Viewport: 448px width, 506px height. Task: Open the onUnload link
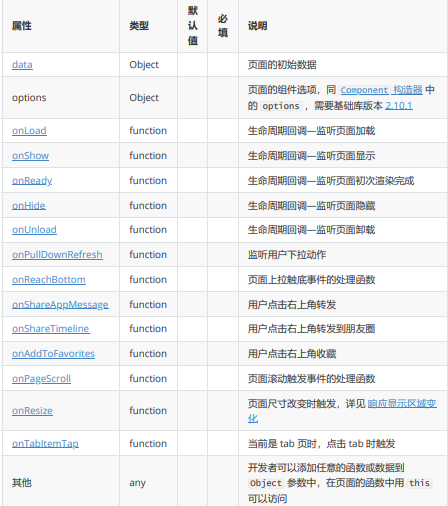click(x=34, y=229)
